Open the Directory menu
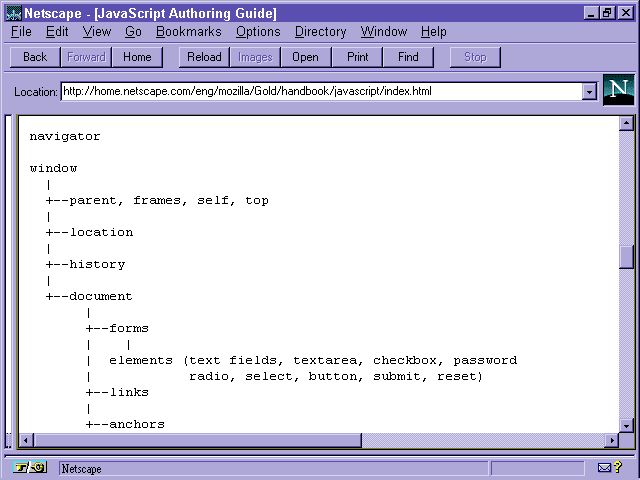 click(x=320, y=31)
